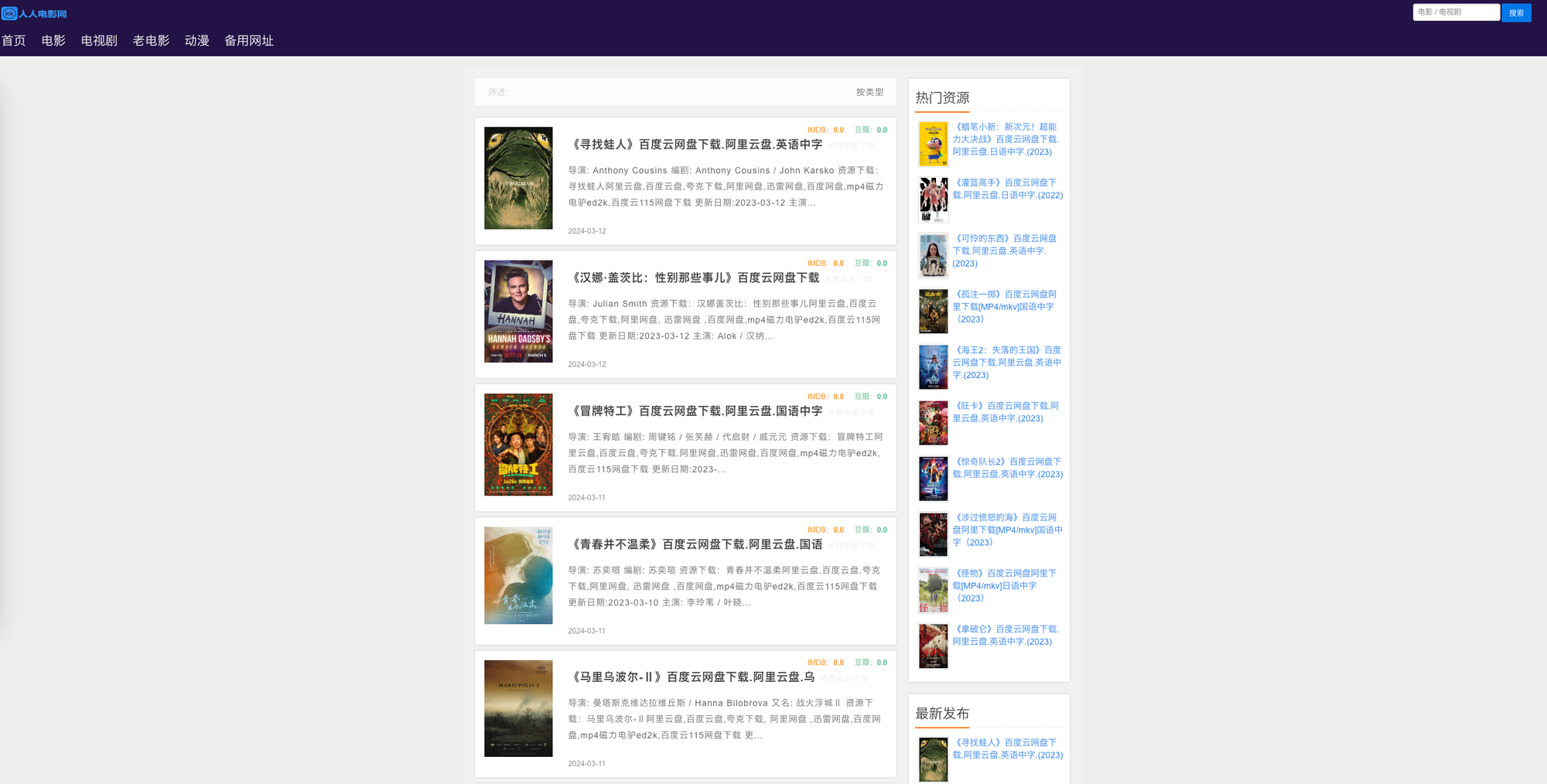Open the 首页 navigation item
1547x784 pixels.
[14, 40]
